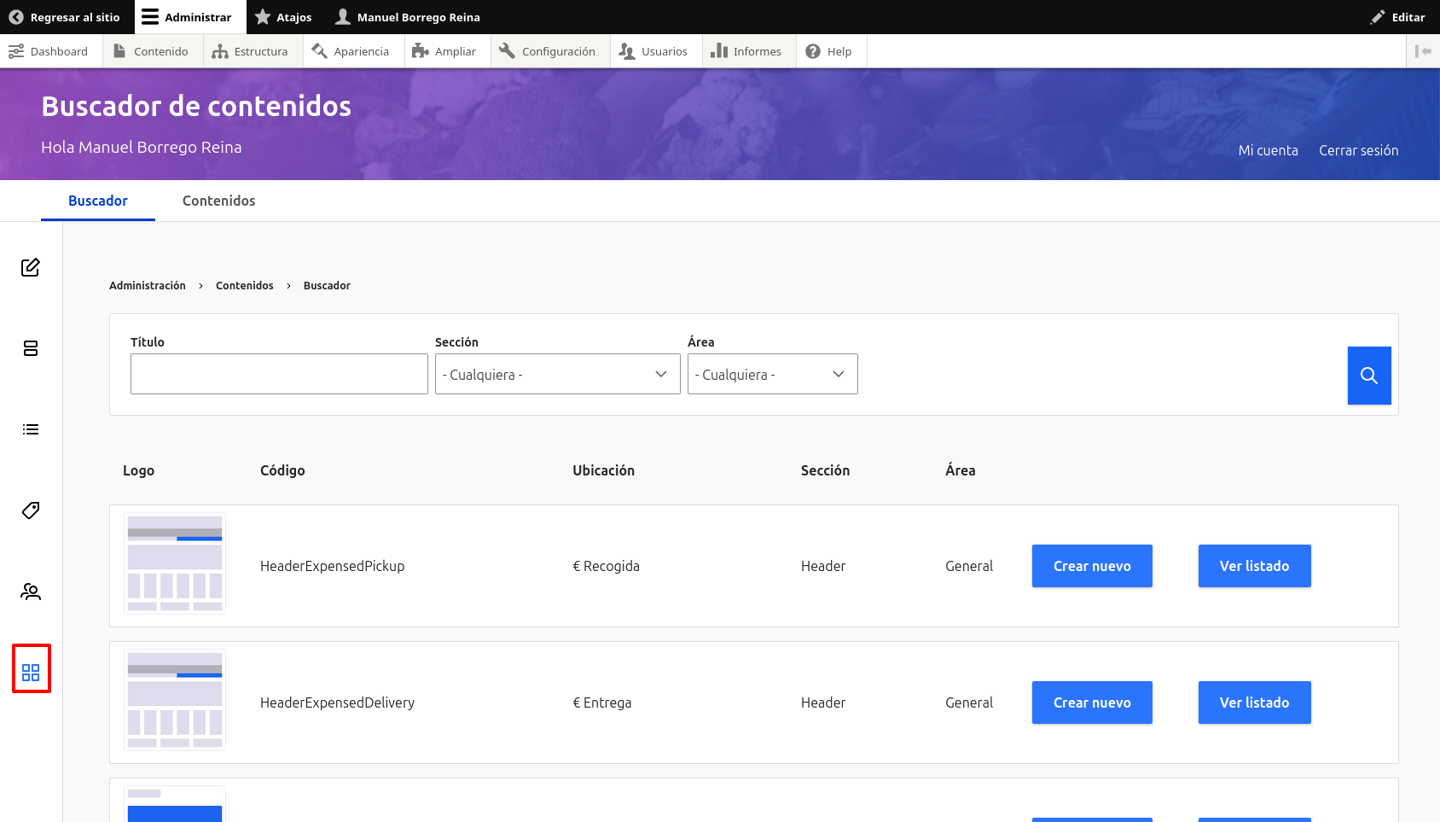Open the tag sidebar icon
The height and width of the screenshot is (822, 1440).
coord(31,510)
